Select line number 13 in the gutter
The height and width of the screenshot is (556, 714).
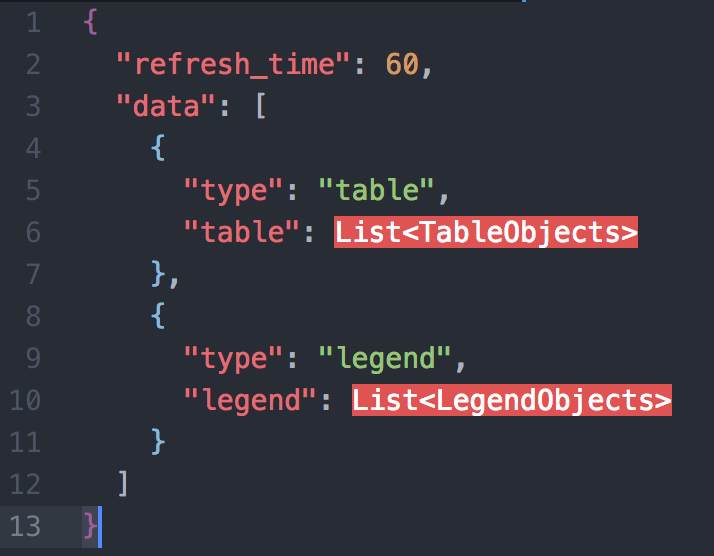[x=25, y=526]
